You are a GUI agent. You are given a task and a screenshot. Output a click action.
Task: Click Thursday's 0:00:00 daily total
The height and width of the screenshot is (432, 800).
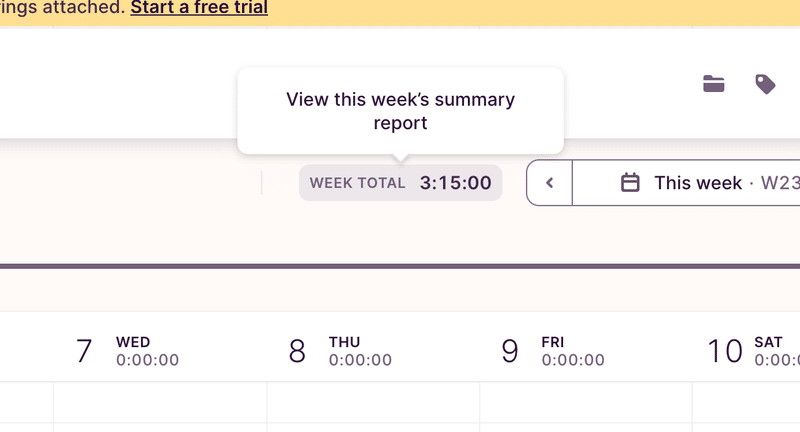point(360,360)
